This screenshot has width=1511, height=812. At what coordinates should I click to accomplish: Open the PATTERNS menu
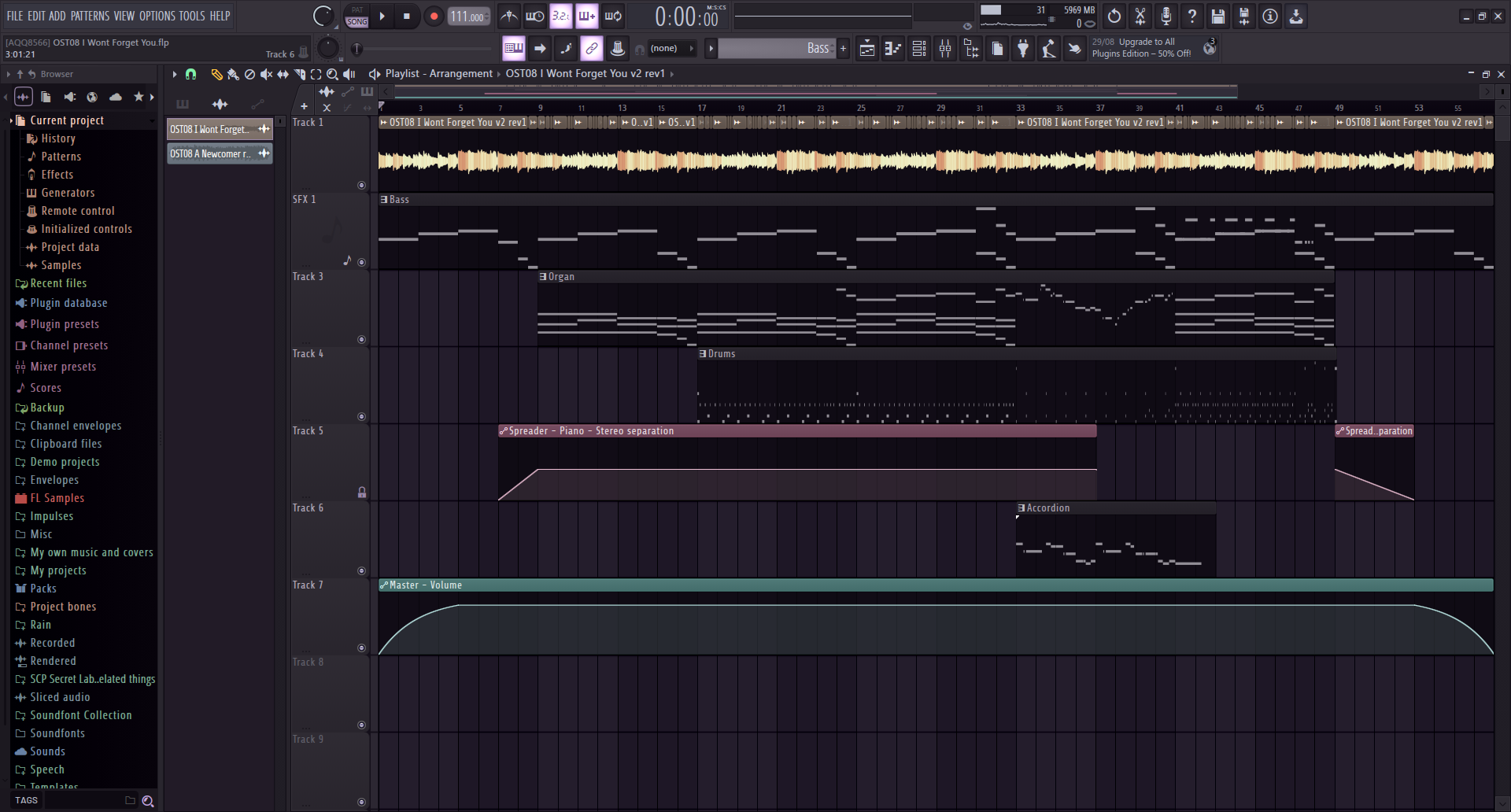[x=90, y=16]
